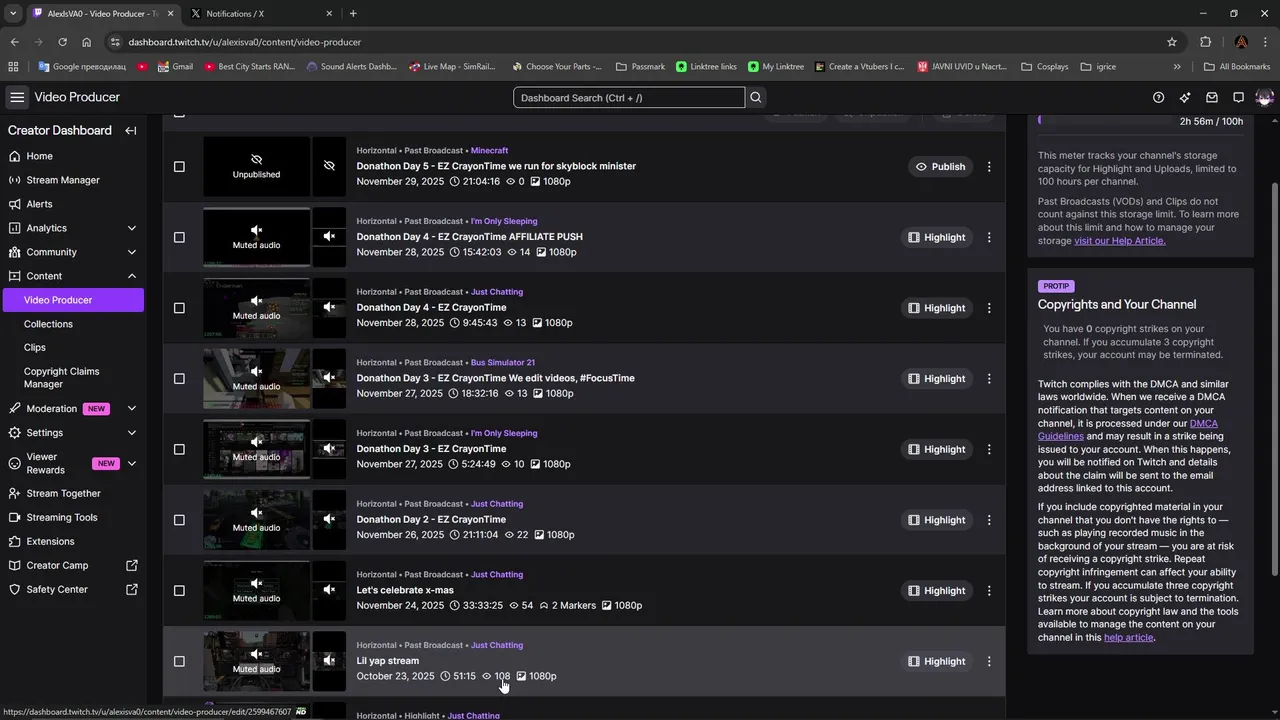The height and width of the screenshot is (720, 1280).
Task: Open options for Let's celebrate x-mas
Action: 989,590
